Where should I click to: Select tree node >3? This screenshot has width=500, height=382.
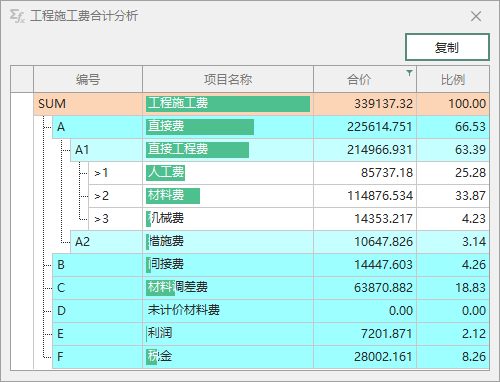[x=116, y=219]
